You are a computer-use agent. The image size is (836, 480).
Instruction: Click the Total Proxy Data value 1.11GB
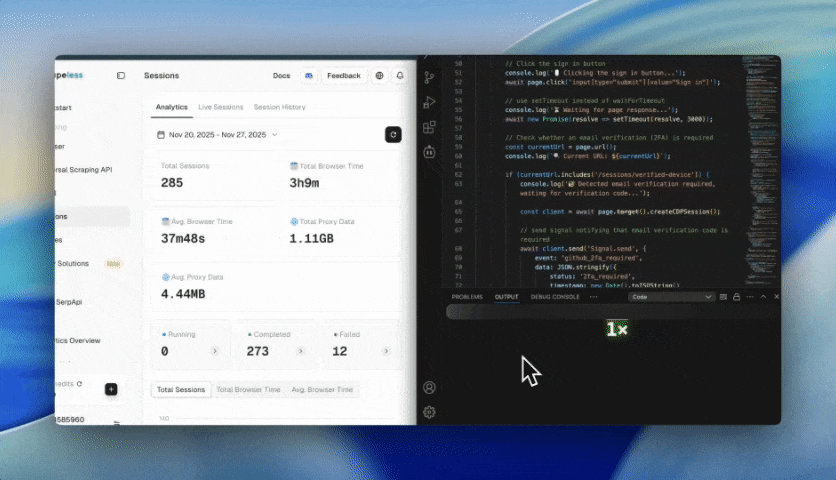pyautogui.click(x=311, y=238)
